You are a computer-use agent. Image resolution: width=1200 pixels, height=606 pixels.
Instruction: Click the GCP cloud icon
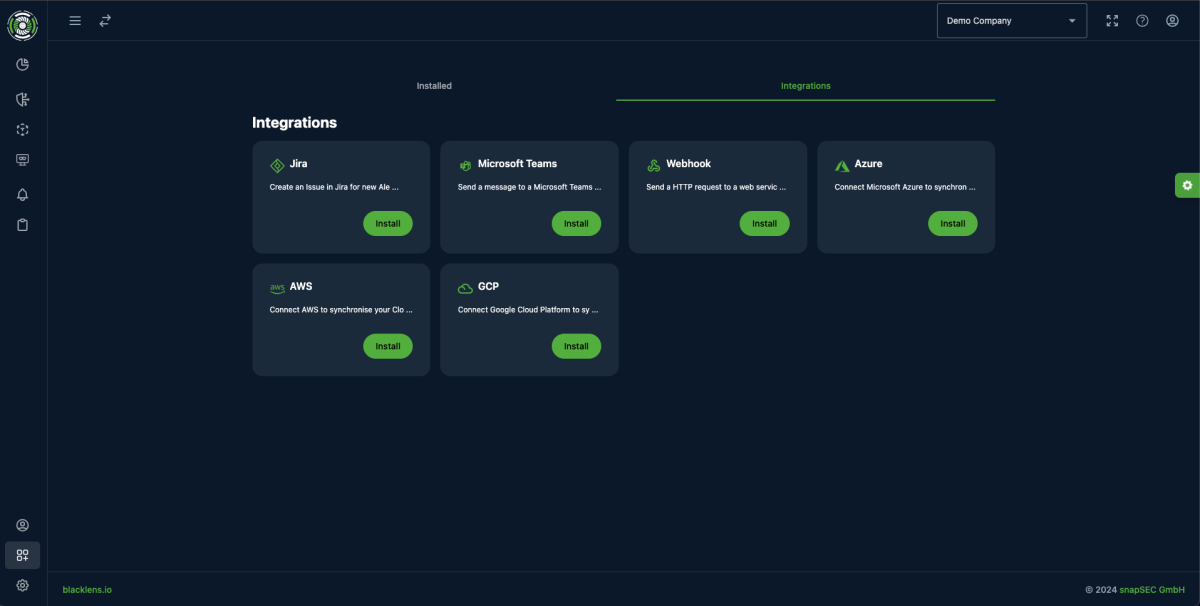(465, 288)
